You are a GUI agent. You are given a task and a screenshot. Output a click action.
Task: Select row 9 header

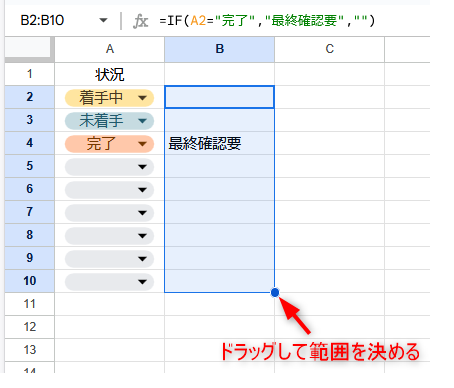coord(29,258)
